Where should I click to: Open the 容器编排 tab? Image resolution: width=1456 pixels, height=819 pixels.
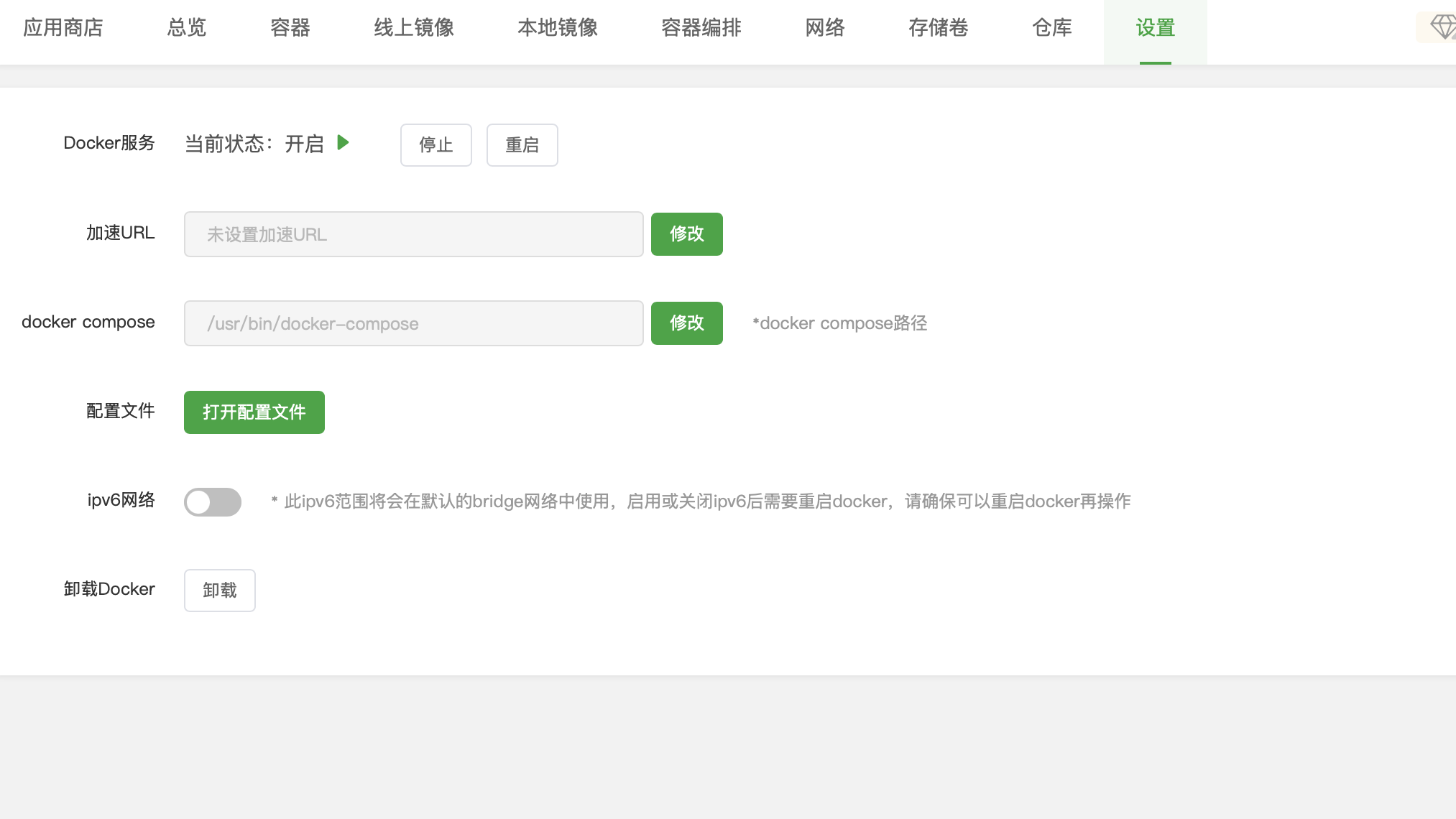click(x=701, y=28)
